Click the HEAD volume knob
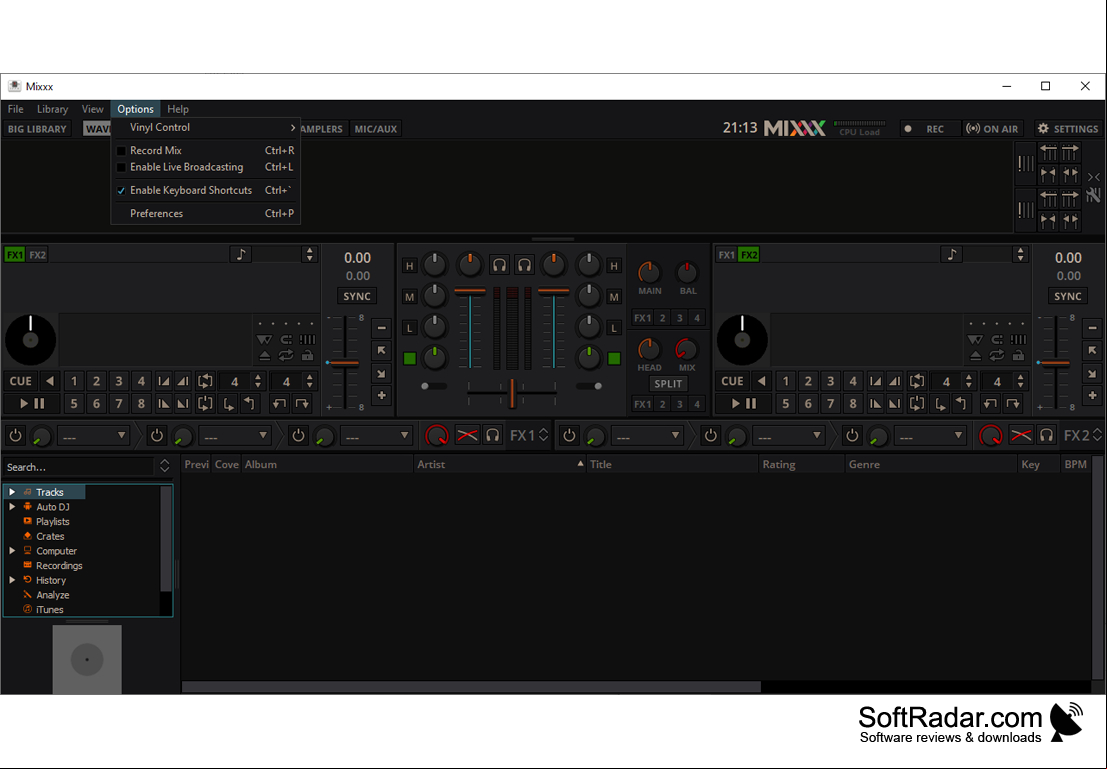The height and width of the screenshot is (769, 1107). pos(649,349)
